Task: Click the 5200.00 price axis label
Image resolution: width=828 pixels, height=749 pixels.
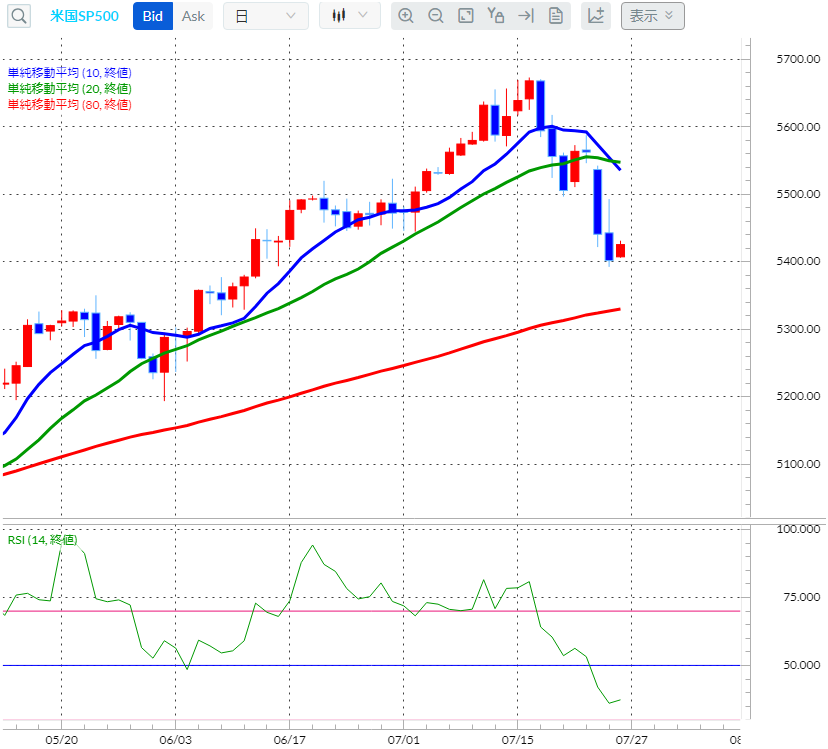Action: click(x=798, y=396)
